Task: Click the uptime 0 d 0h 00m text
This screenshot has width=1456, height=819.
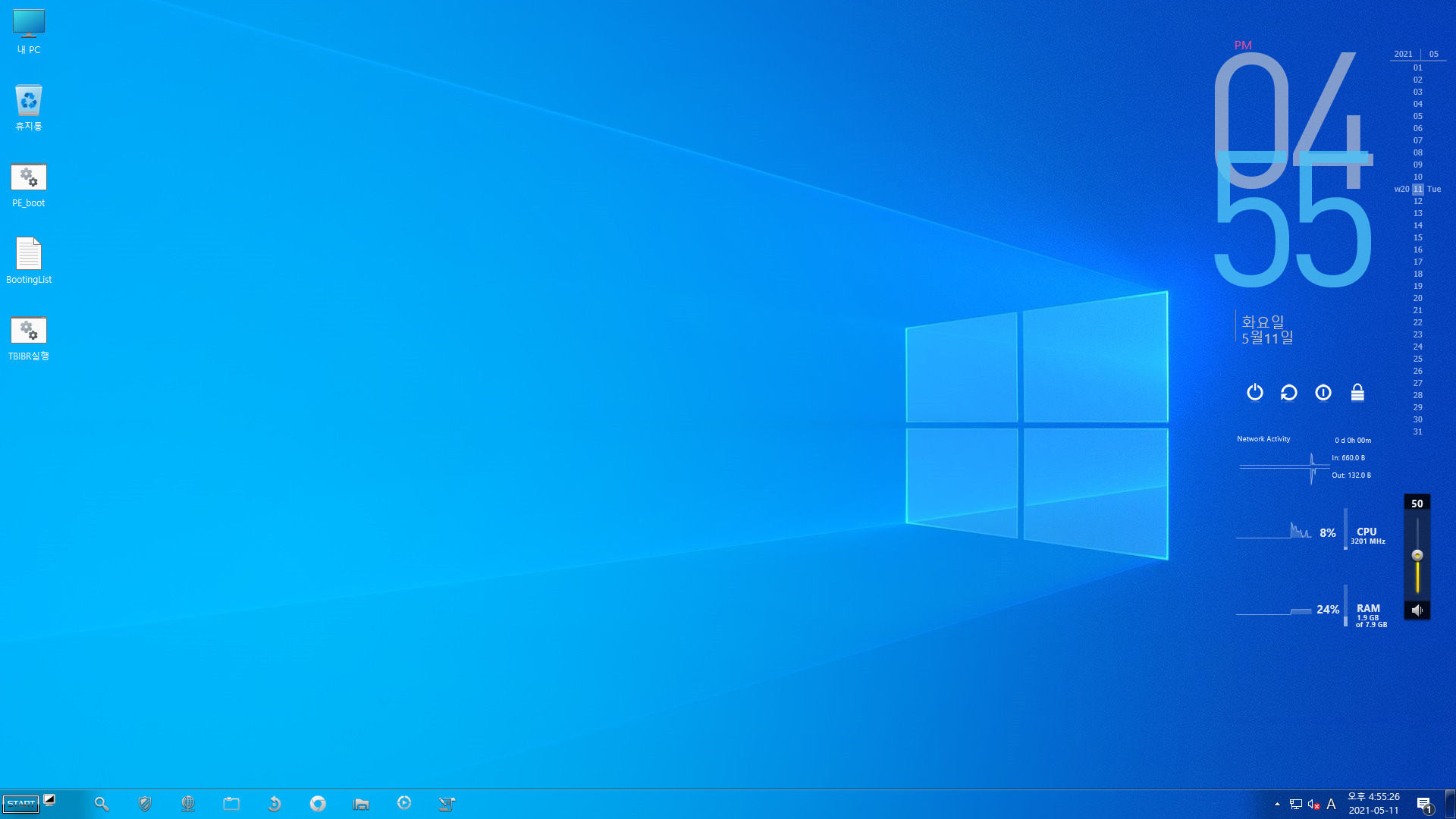Action: [1352, 441]
